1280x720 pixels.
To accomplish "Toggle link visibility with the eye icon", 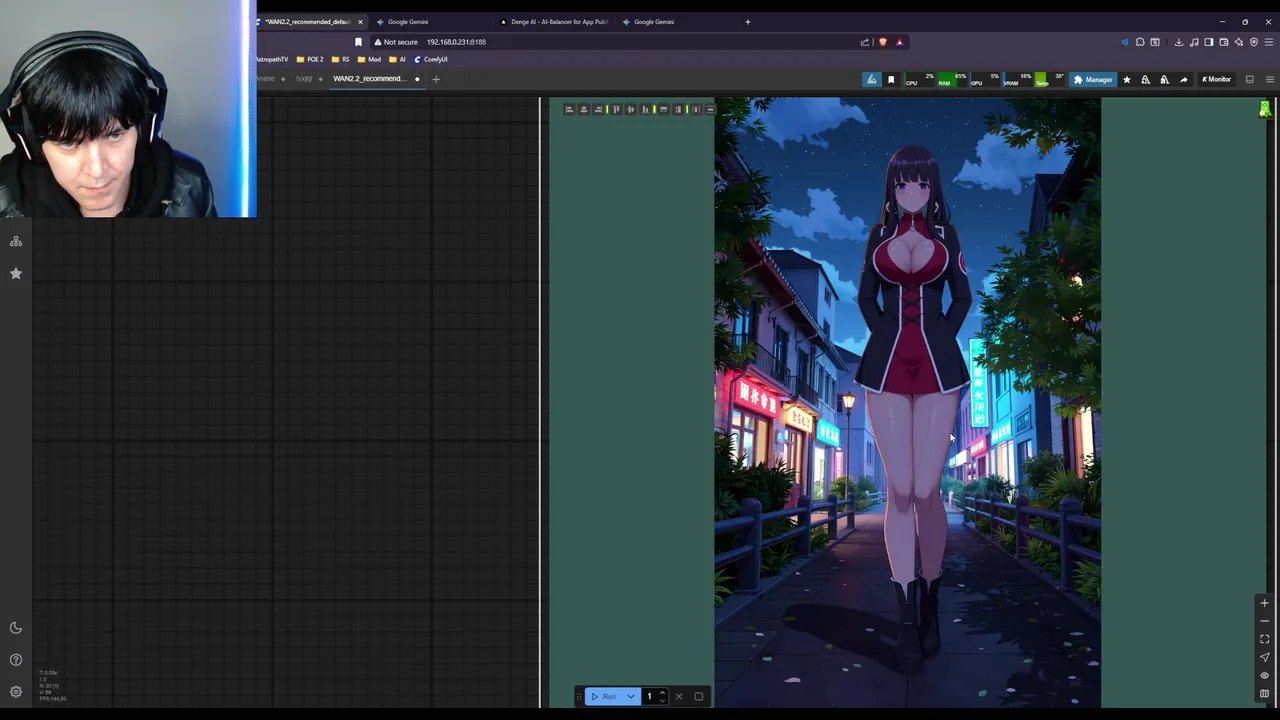I will tap(1264, 675).
